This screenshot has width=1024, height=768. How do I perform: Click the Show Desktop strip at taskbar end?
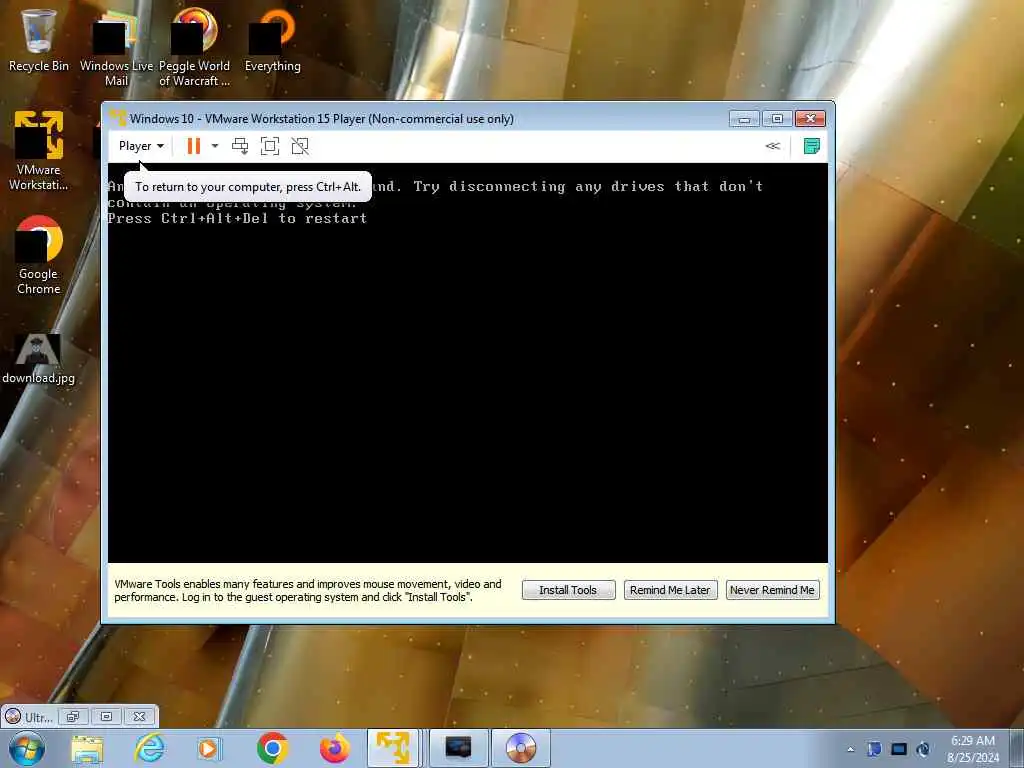pyautogui.click(x=1017, y=749)
